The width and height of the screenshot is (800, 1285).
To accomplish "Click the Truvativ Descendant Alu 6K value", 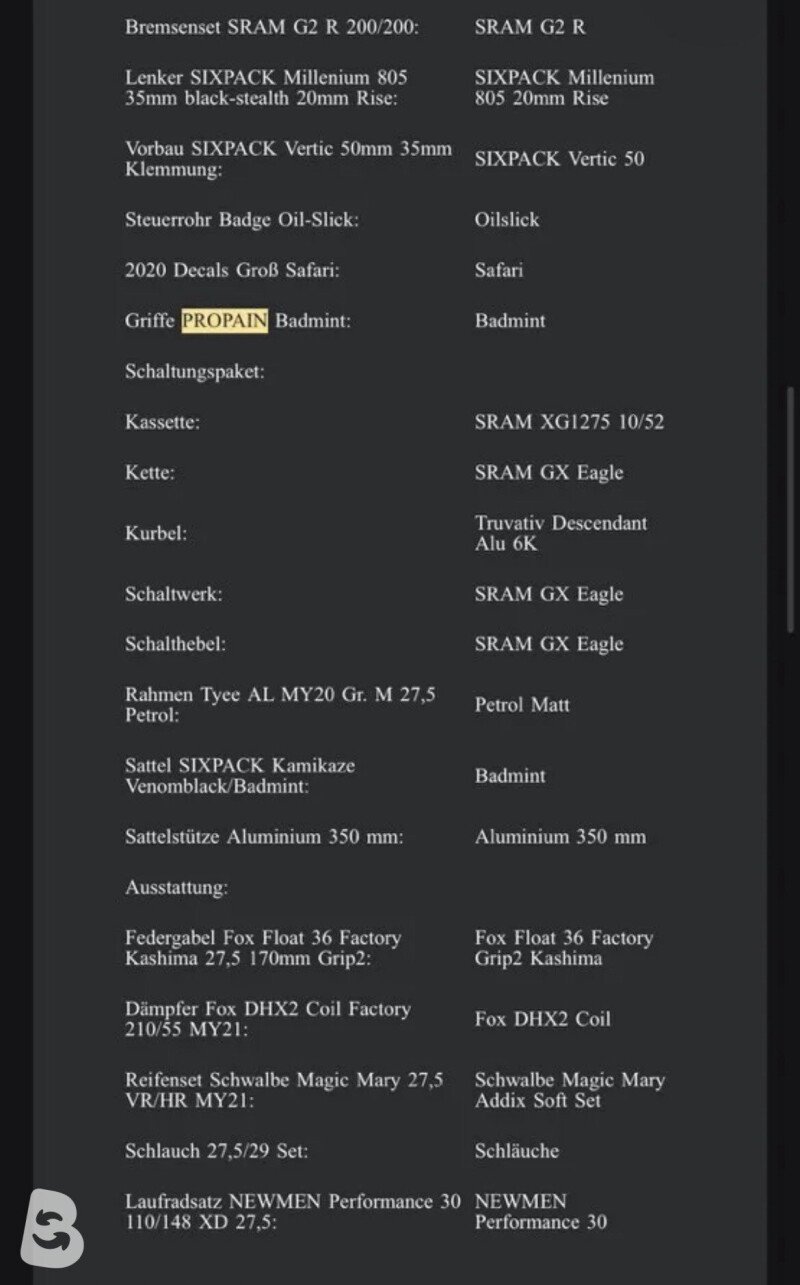I will [561, 533].
